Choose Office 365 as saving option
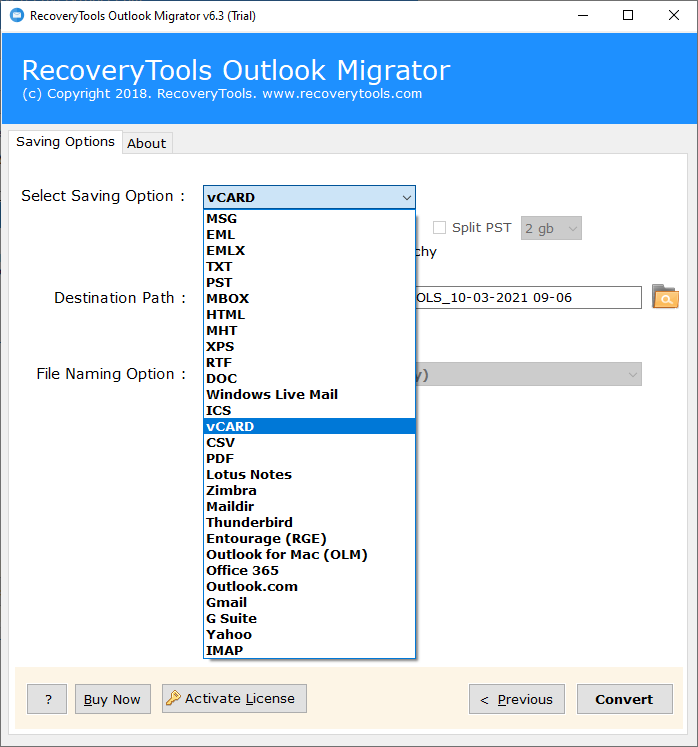Viewport: 698px width, 747px height. [309, 571]
